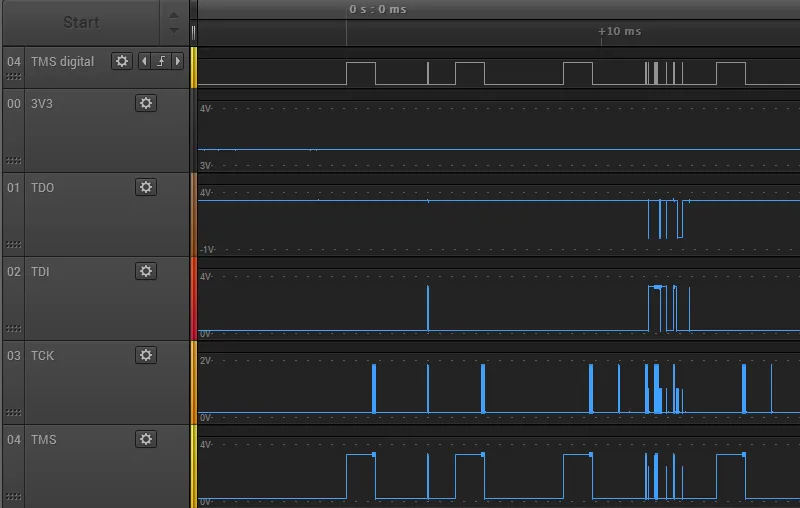Open settings gear for analog TMS channel
800x508 pixels.
(x=146, y=439)
